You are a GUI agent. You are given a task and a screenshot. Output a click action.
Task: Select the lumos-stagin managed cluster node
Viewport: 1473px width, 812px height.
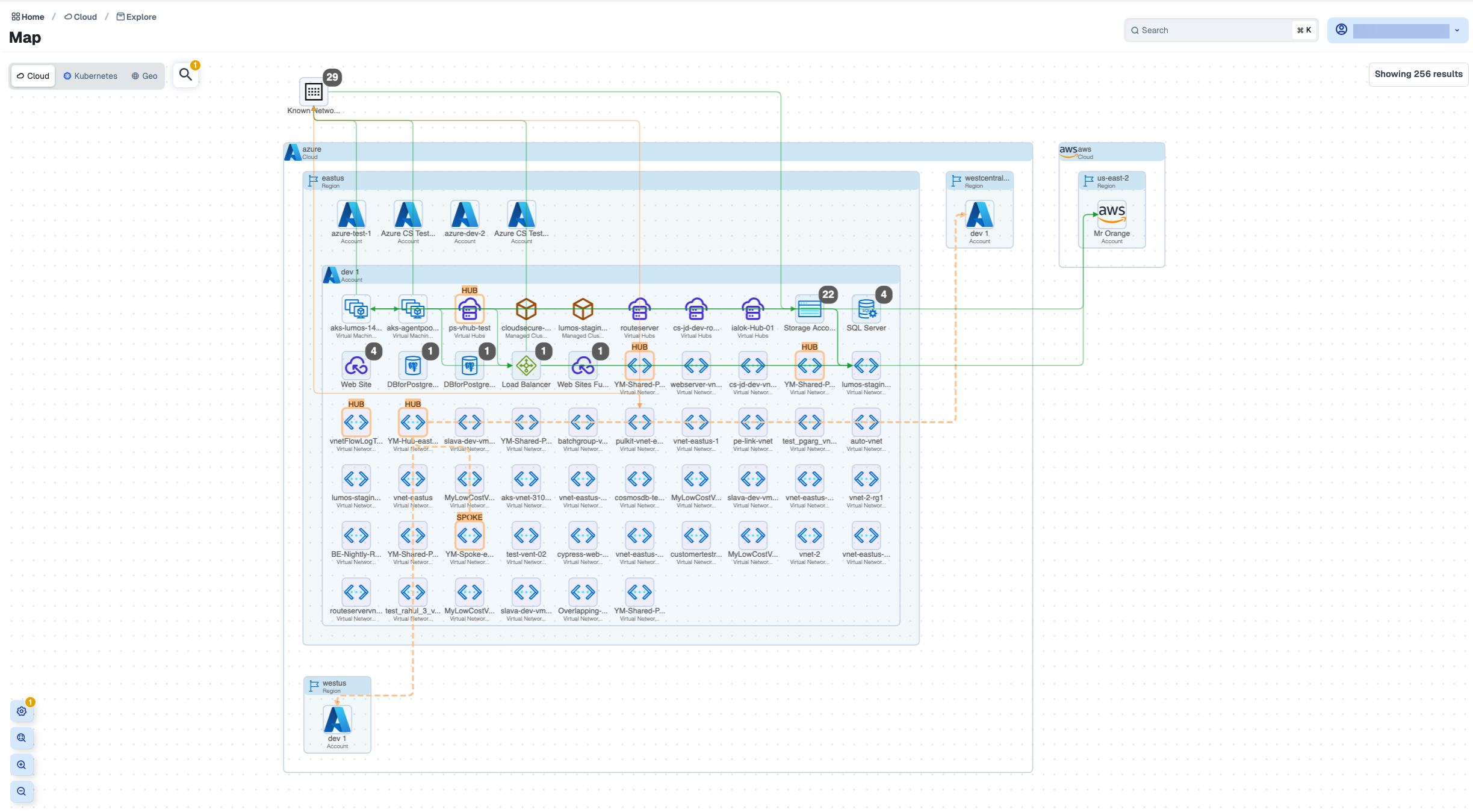[x=583, y=309]
